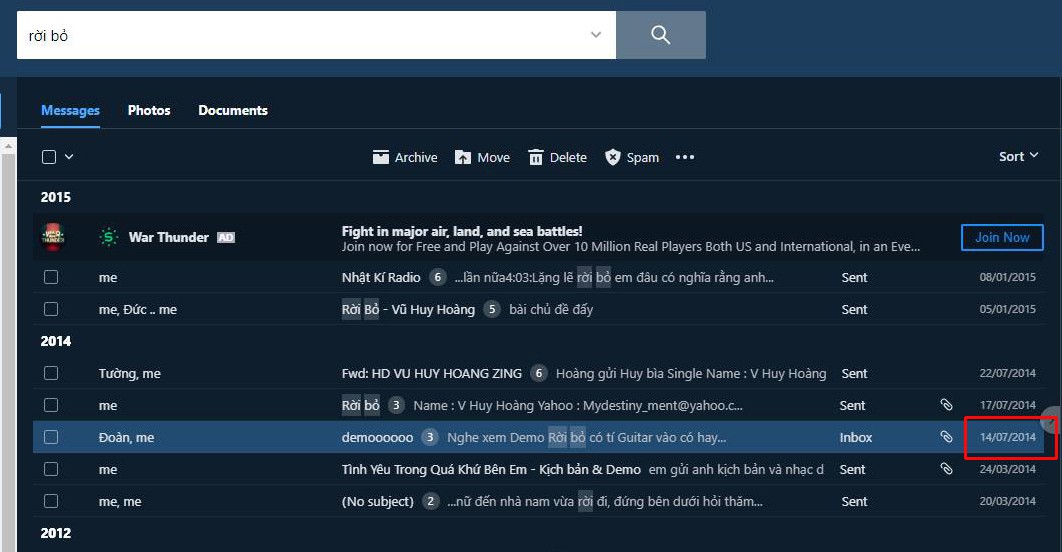Switch to the Documents tab

click(x=233, y=110)
